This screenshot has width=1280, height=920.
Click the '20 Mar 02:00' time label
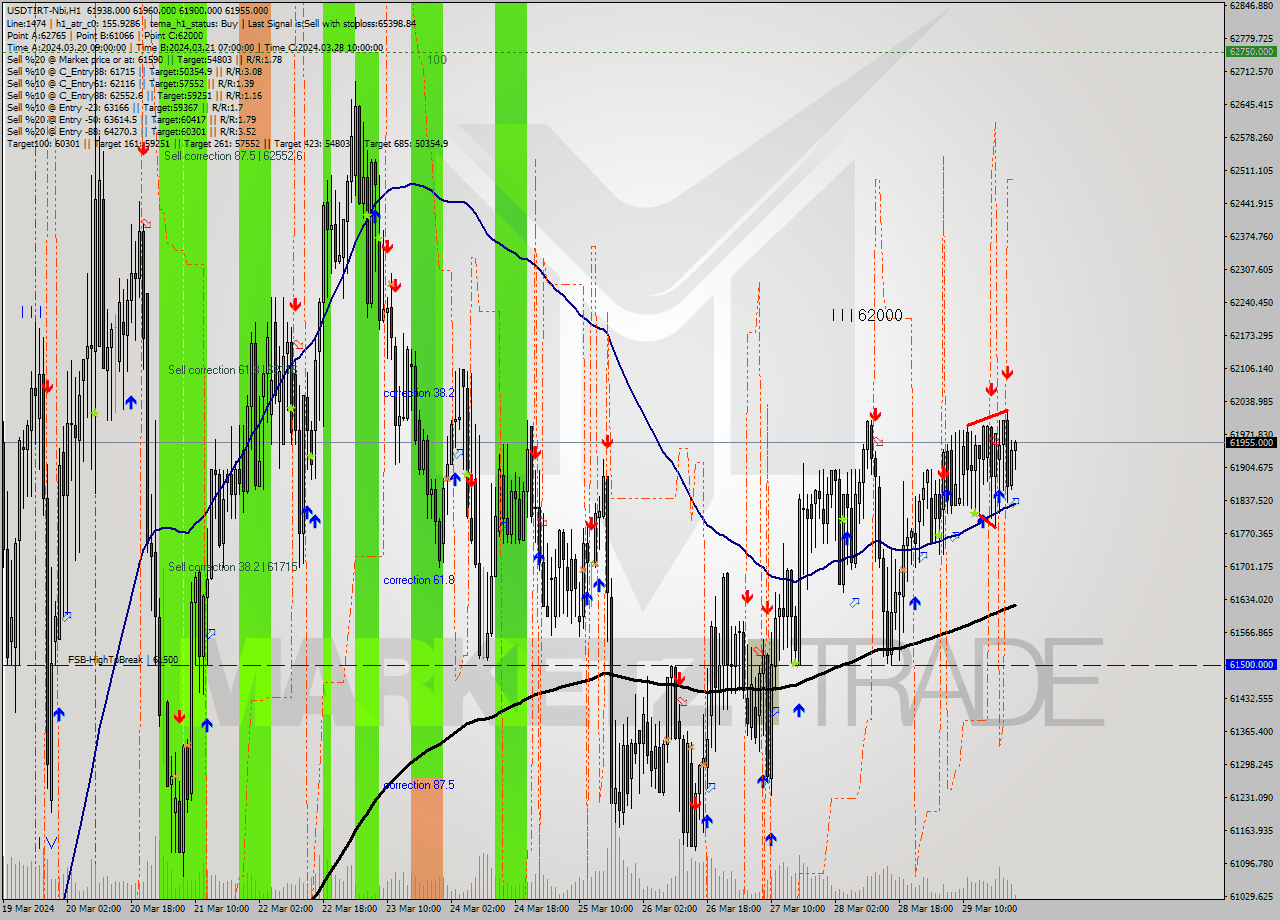pos(94,909)
